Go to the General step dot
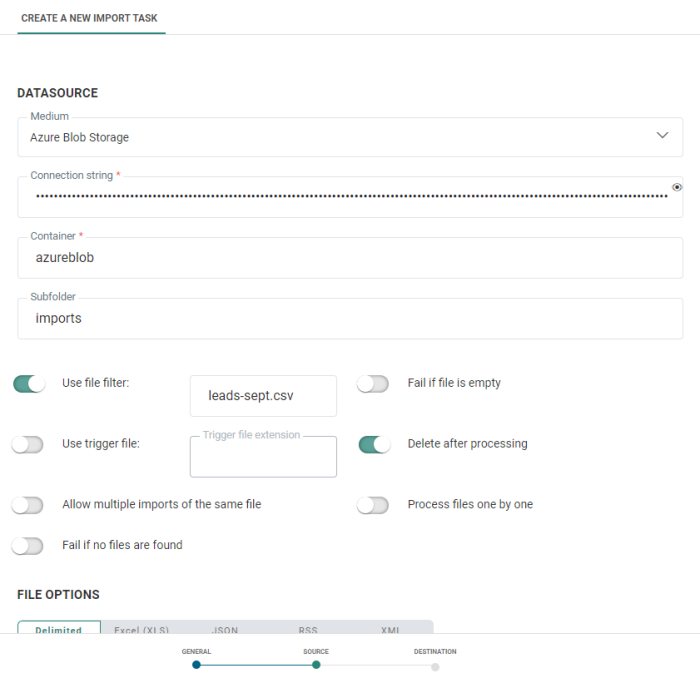700x678 pixels. coord(196,665)
